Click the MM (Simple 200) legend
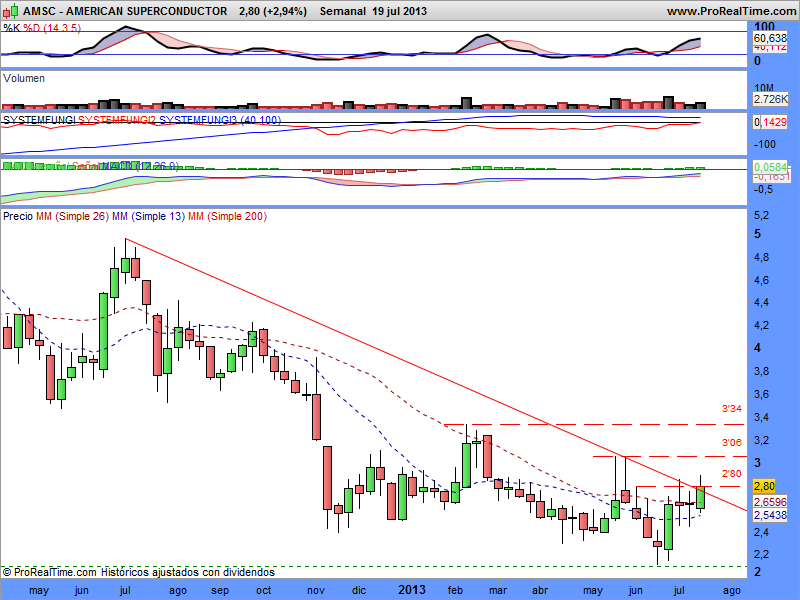The height and width of the screenshot is (600, 800). coord(227,216)
